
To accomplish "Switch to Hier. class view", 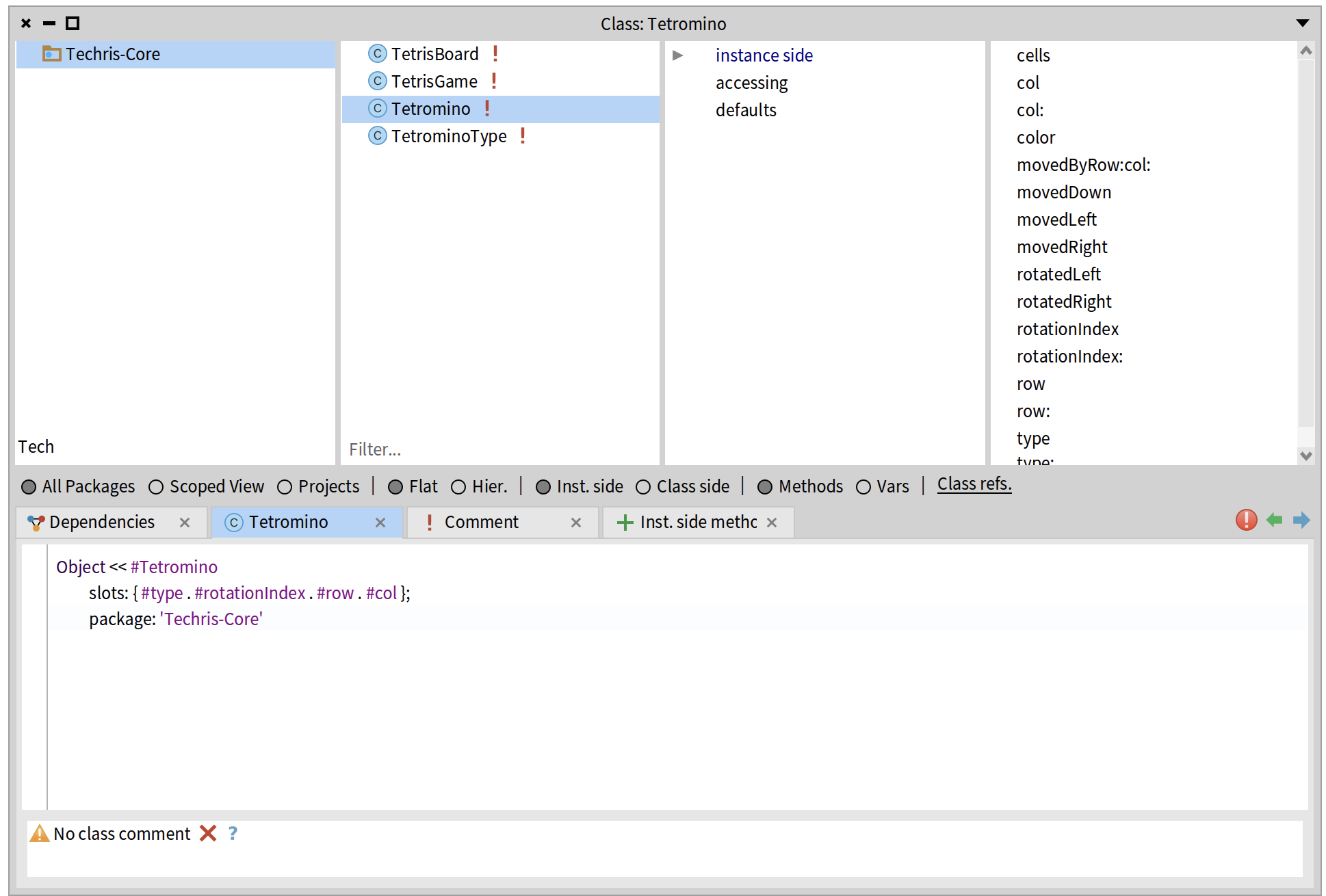I will tap(458, 486).
